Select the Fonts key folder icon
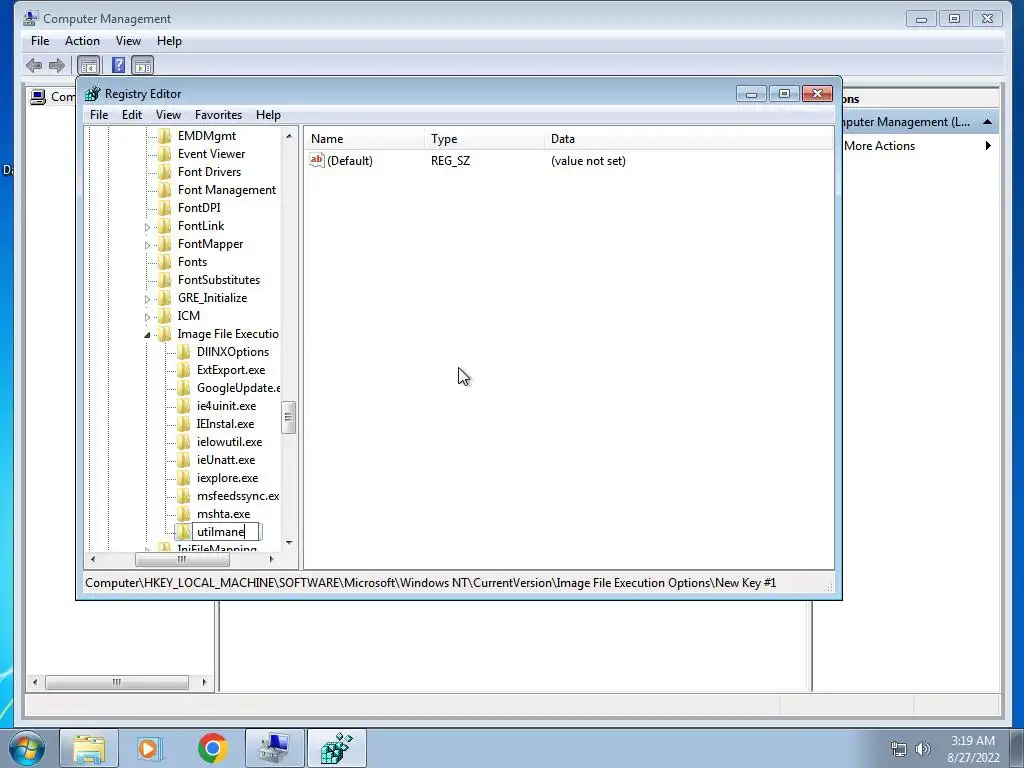 [x=165, y=262]
